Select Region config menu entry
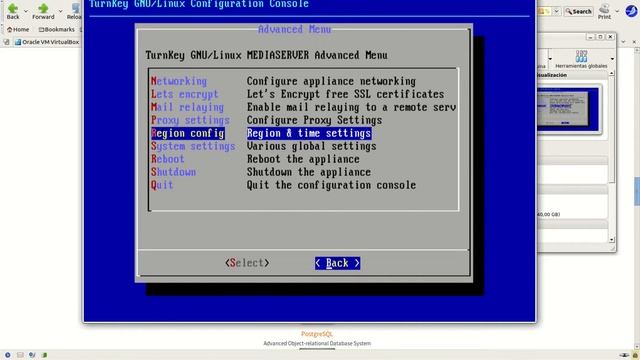 187,133
